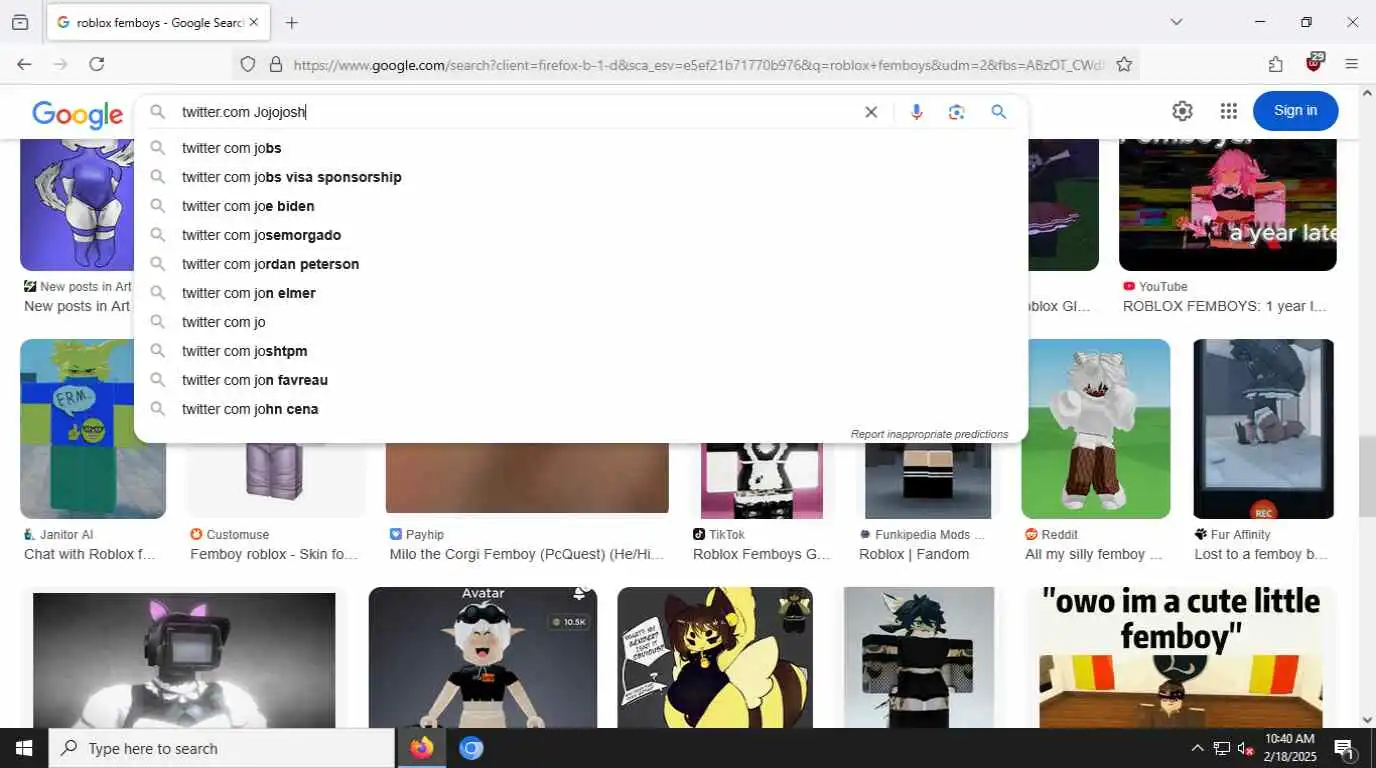This screenshot has width=1376, height=768.
Task: Open the YouTube ROBLOX FEMBOYS result thumbnail
Action: click(x=1228, y=204)
